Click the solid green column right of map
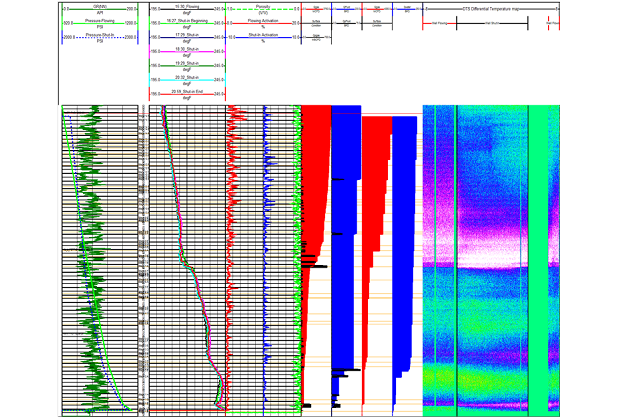 click(539, 250)
